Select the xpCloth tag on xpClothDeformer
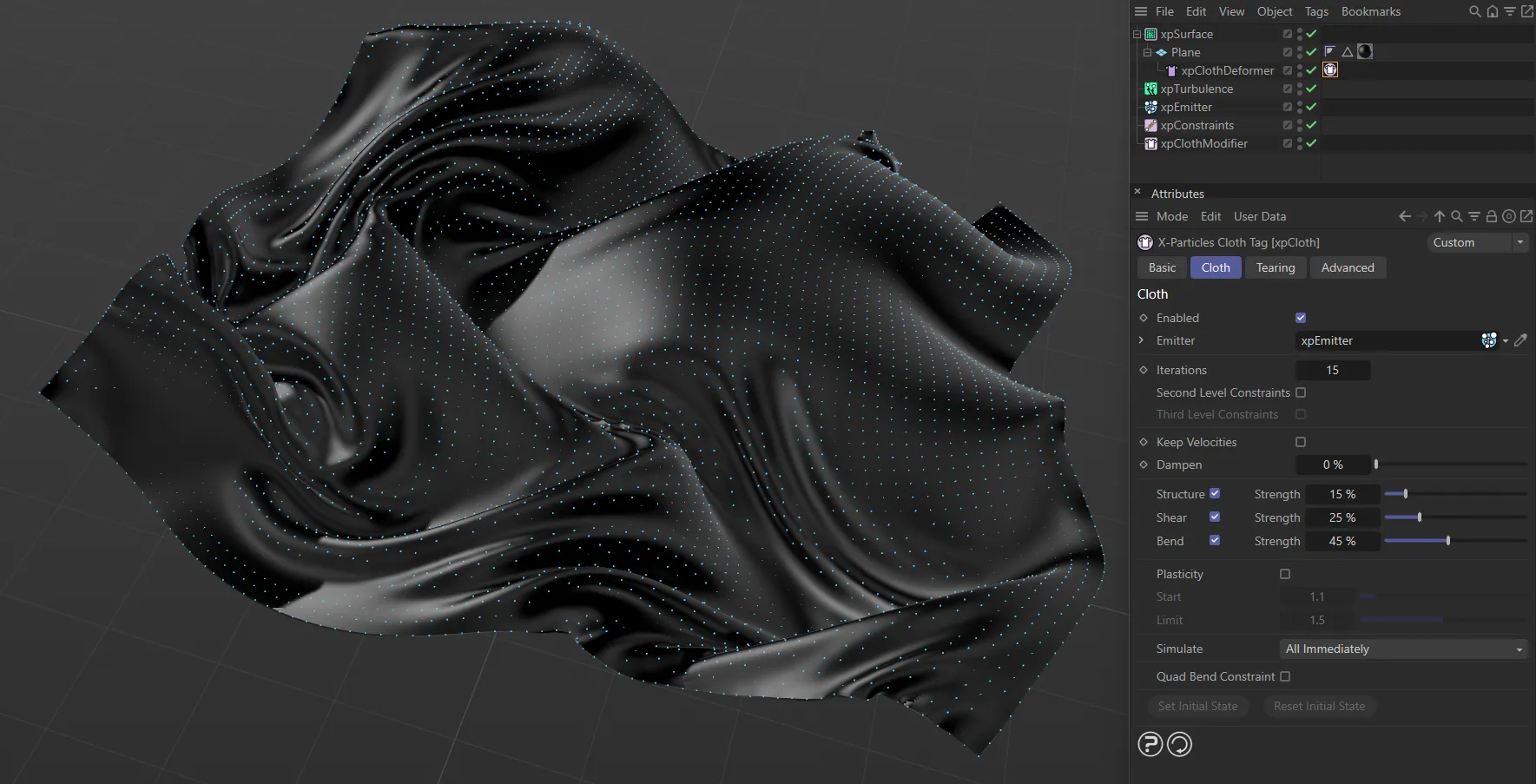Viewport: 1536px width, 784px height. 1329,70
